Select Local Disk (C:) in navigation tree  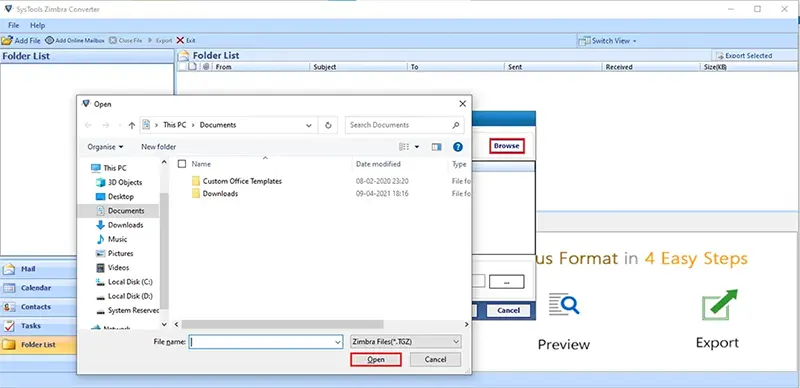(x=130, y=282)
